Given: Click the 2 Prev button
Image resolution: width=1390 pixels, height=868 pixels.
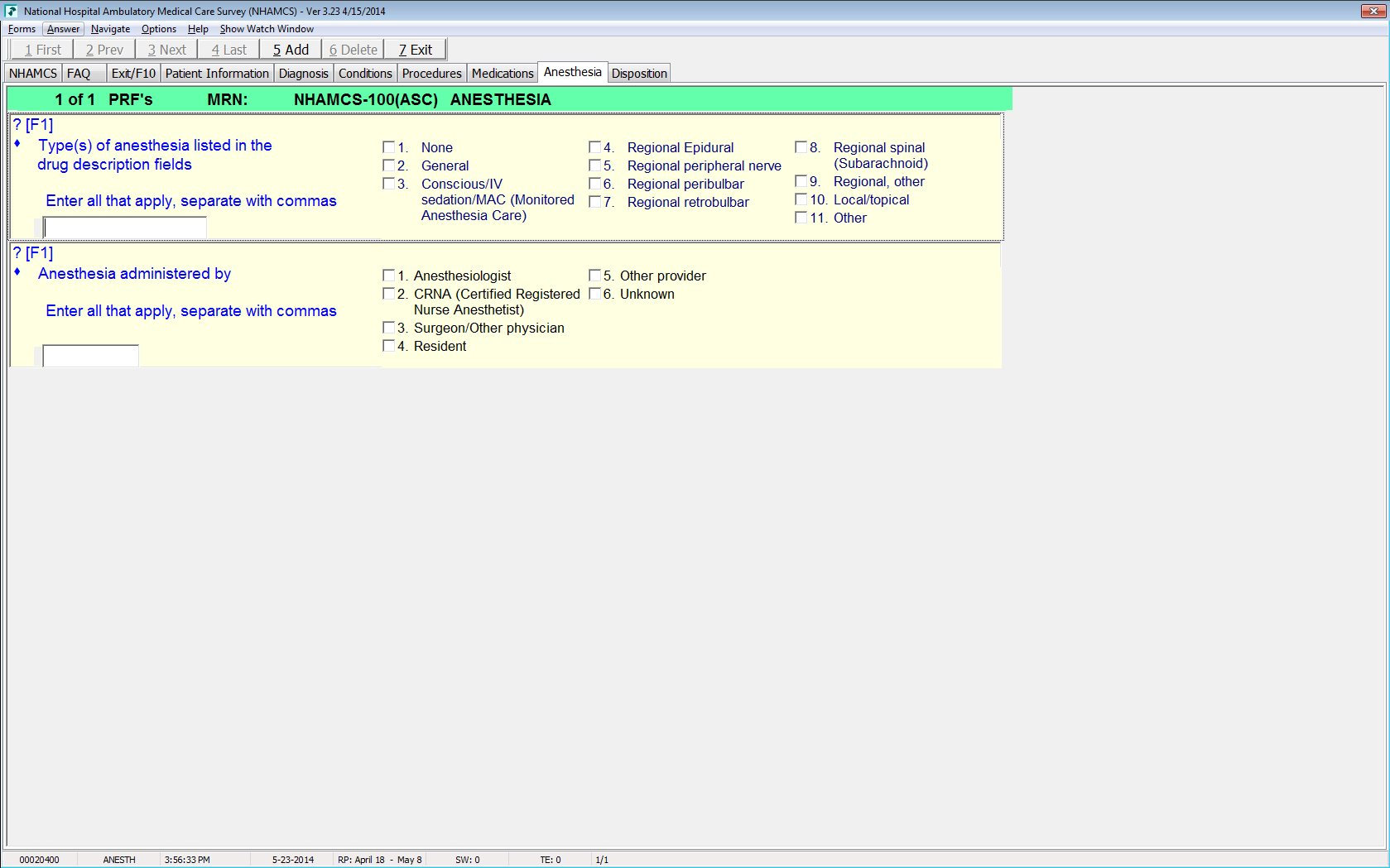Looking at the screenshot, I should 104,50.
